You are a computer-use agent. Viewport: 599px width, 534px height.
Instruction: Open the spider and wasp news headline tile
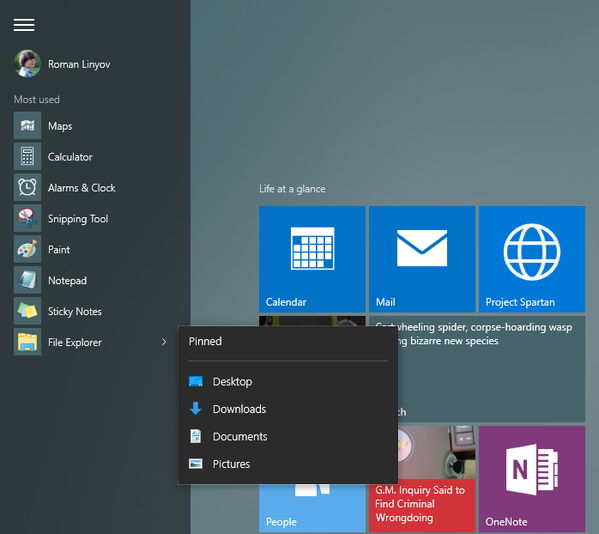491,369
